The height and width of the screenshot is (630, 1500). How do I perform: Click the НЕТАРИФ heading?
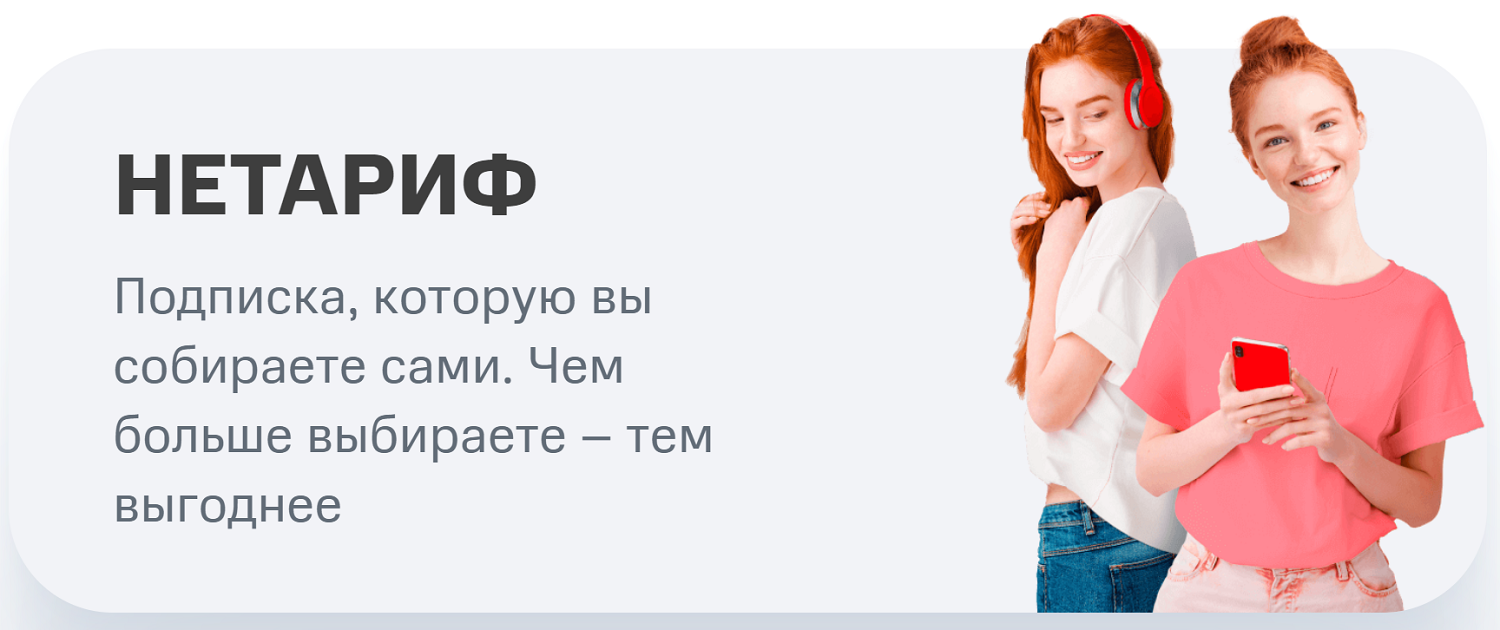coord(326,187)
